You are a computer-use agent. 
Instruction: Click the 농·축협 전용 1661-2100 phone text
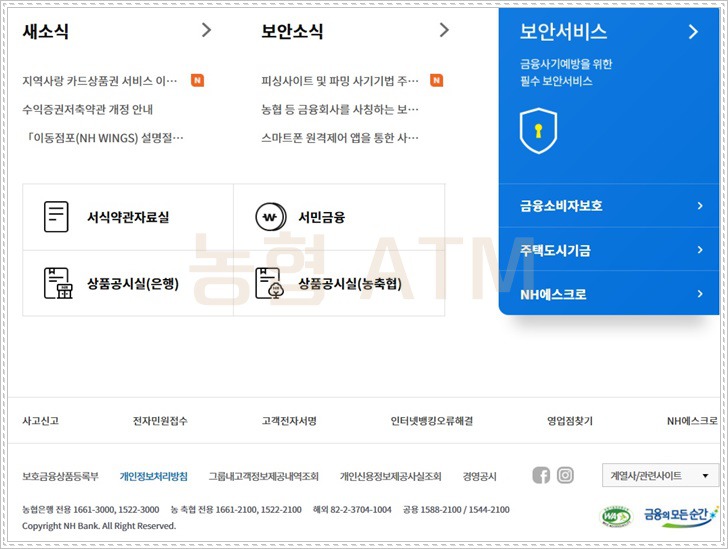point(236,510)
